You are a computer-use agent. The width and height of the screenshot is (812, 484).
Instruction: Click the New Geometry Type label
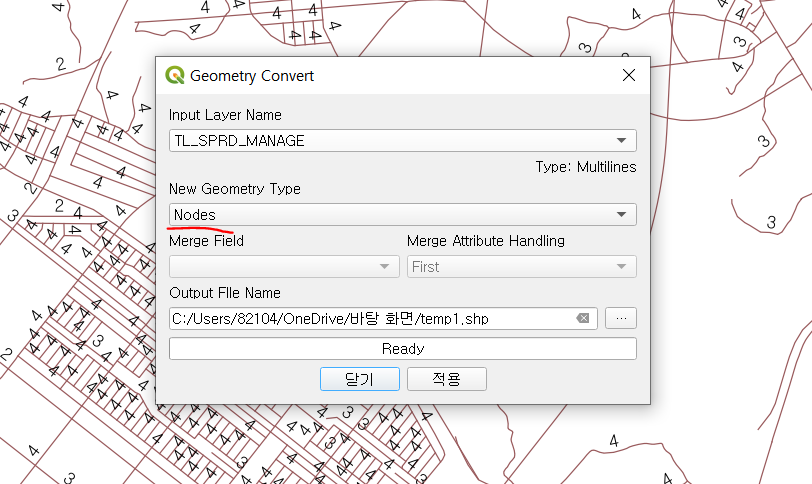coord(235,188)
